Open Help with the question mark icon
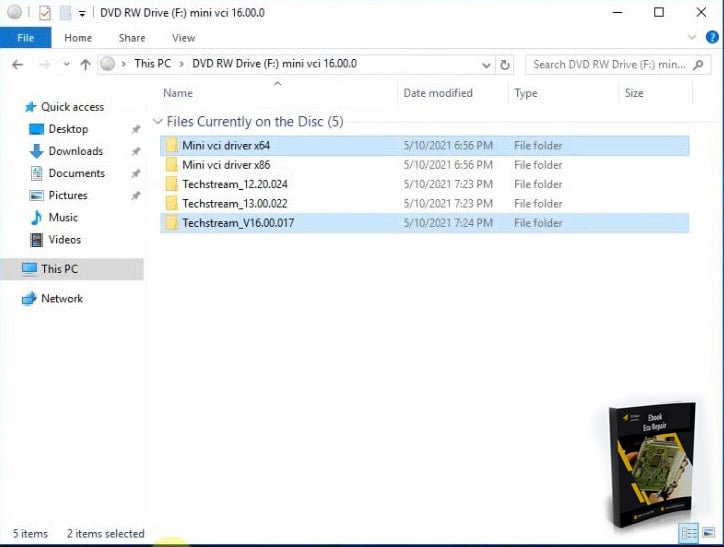Image resolution: width=724 pixels, height=547 pixels. 712,37
